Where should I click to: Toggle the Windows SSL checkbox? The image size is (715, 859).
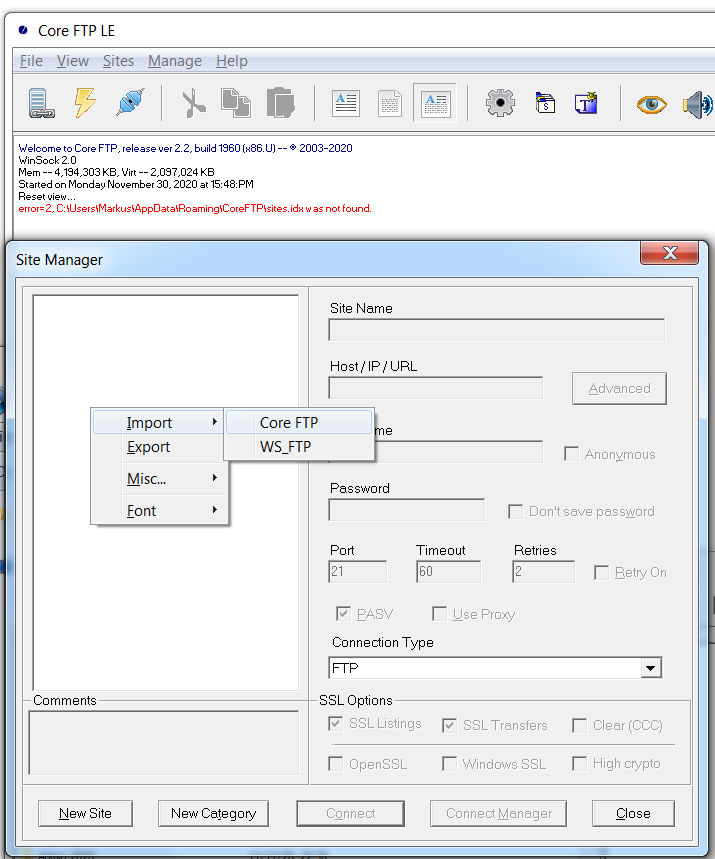(x=449, y=764)
